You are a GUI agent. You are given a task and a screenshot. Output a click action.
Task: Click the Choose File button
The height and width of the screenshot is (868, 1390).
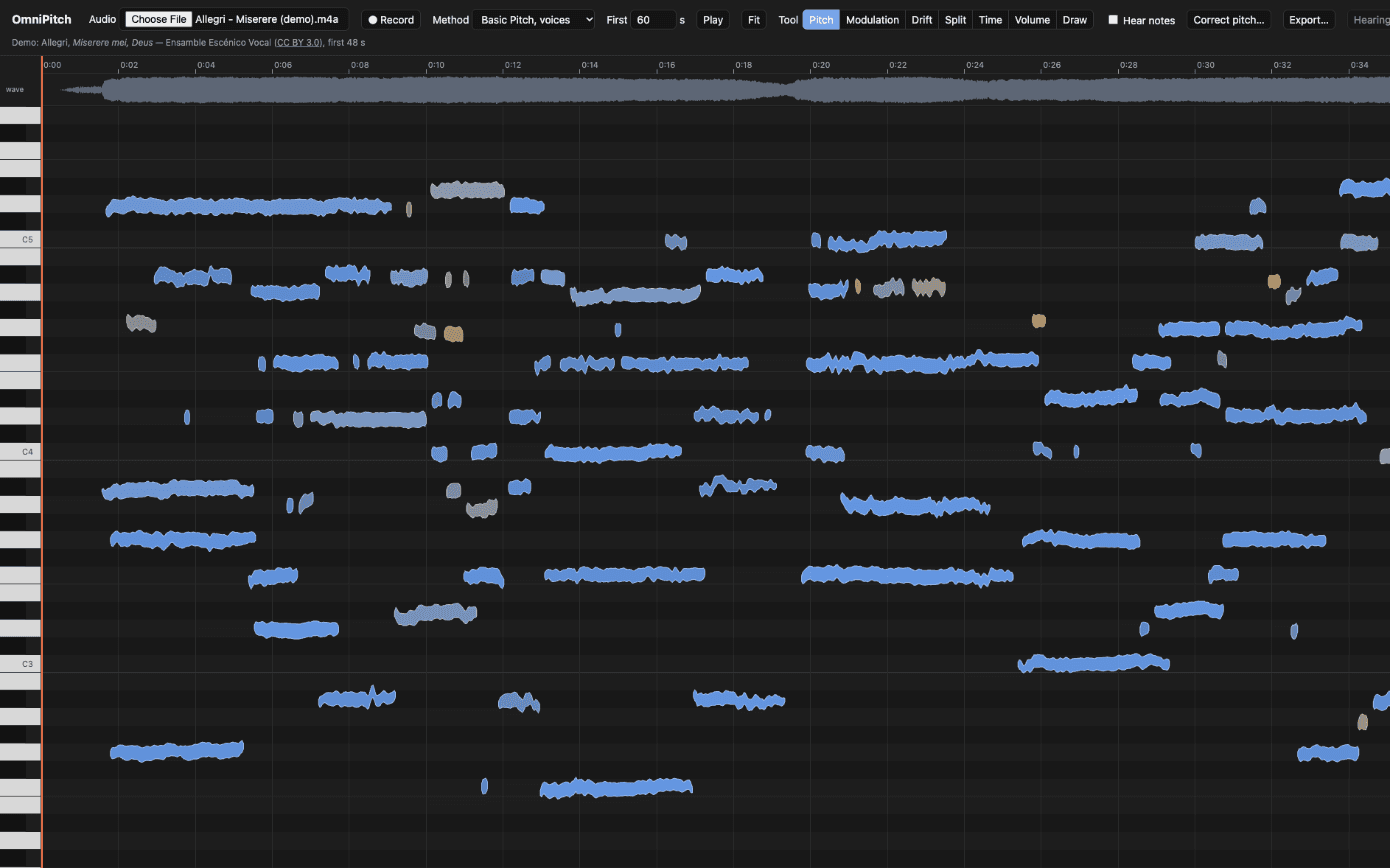point(158,19)
